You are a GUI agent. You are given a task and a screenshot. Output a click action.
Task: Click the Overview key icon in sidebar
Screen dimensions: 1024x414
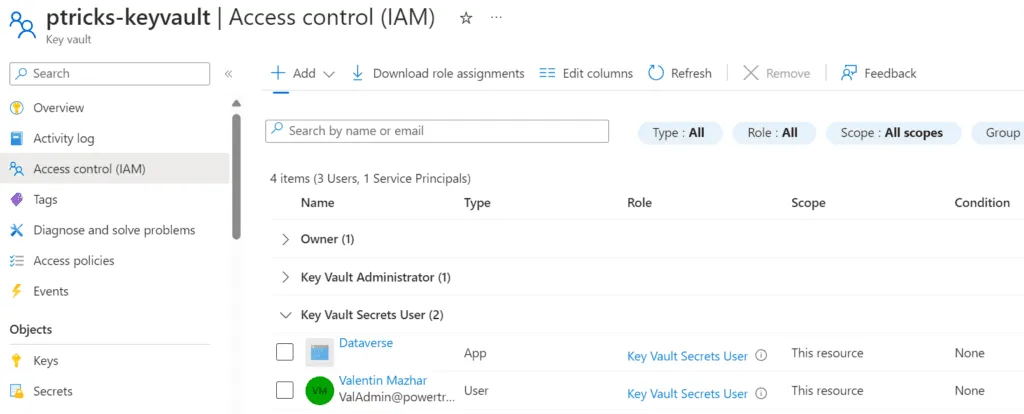17,108
